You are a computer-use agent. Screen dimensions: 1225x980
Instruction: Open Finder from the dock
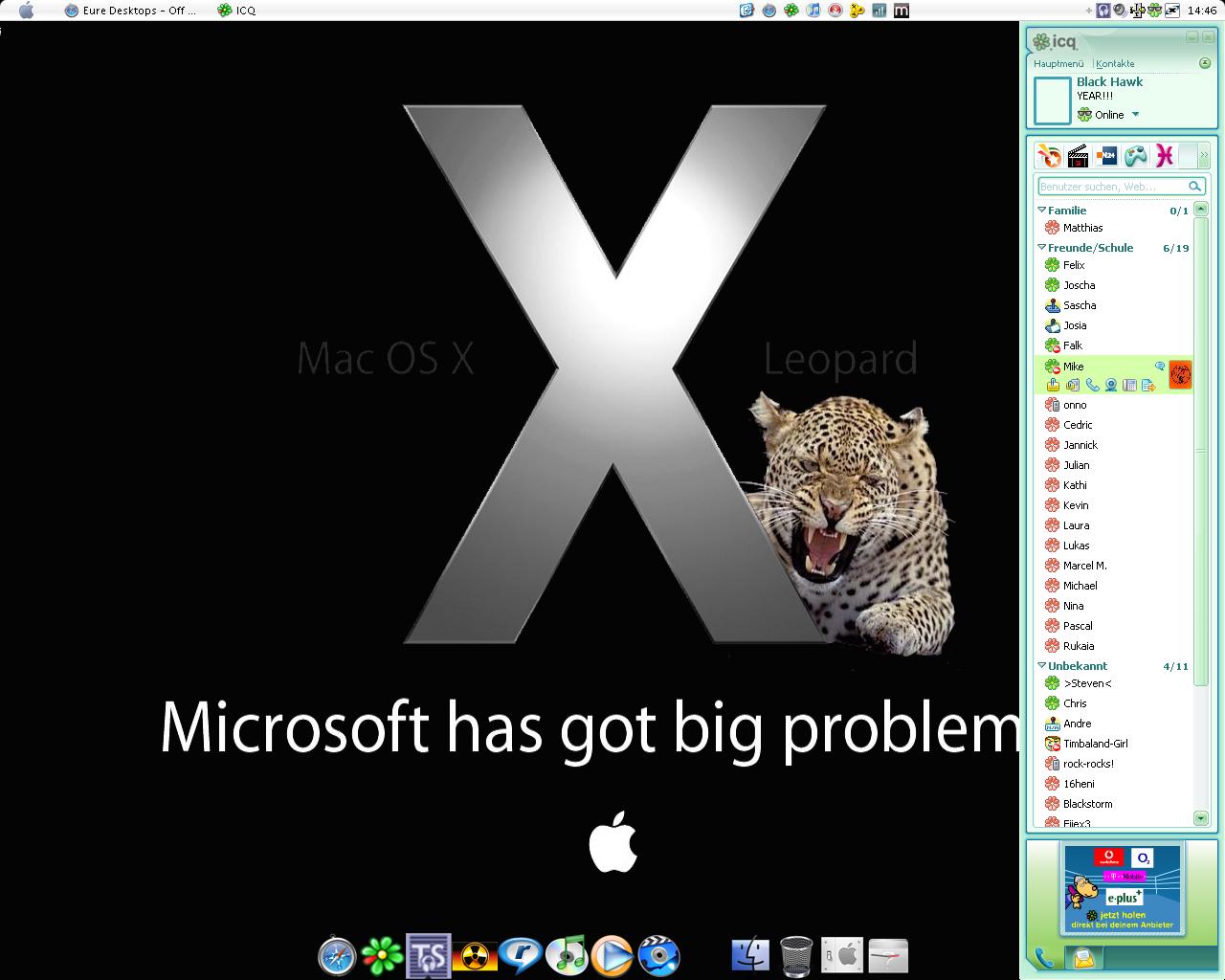tap(750, 955)
